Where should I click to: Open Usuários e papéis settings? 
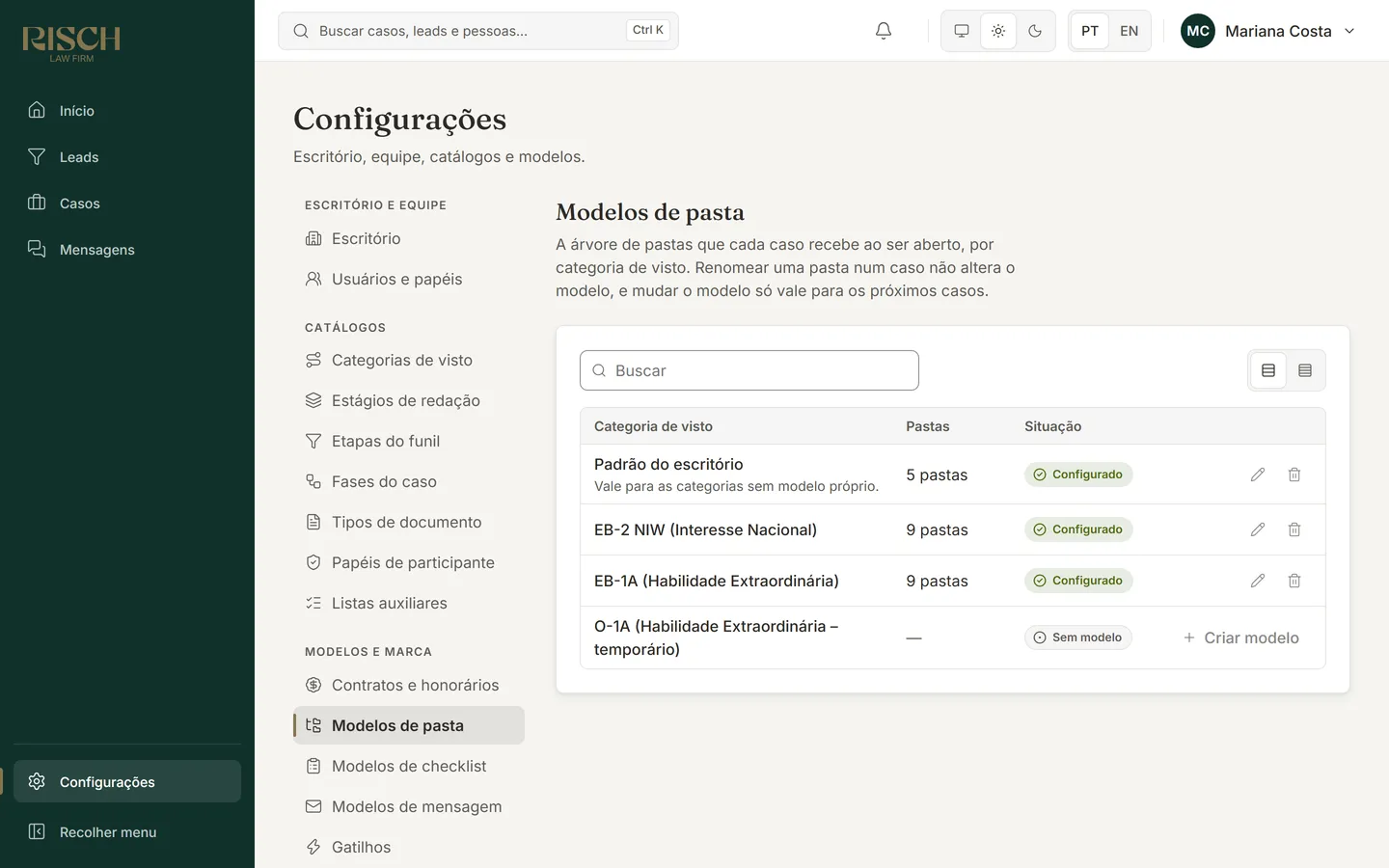coord(409,279)
